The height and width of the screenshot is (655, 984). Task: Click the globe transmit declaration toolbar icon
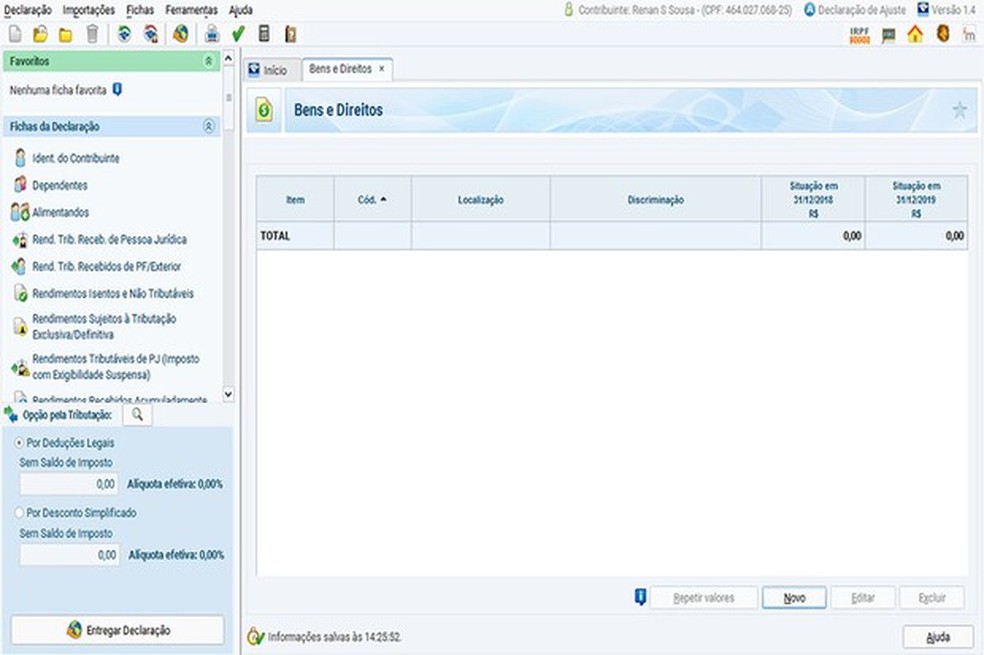tap(181, 34)
